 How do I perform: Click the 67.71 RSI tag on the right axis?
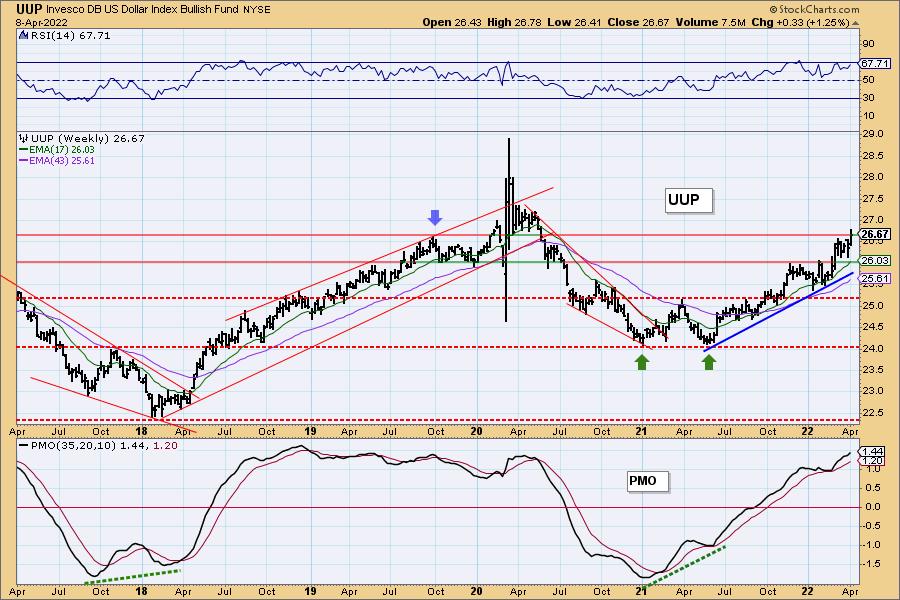875,64
